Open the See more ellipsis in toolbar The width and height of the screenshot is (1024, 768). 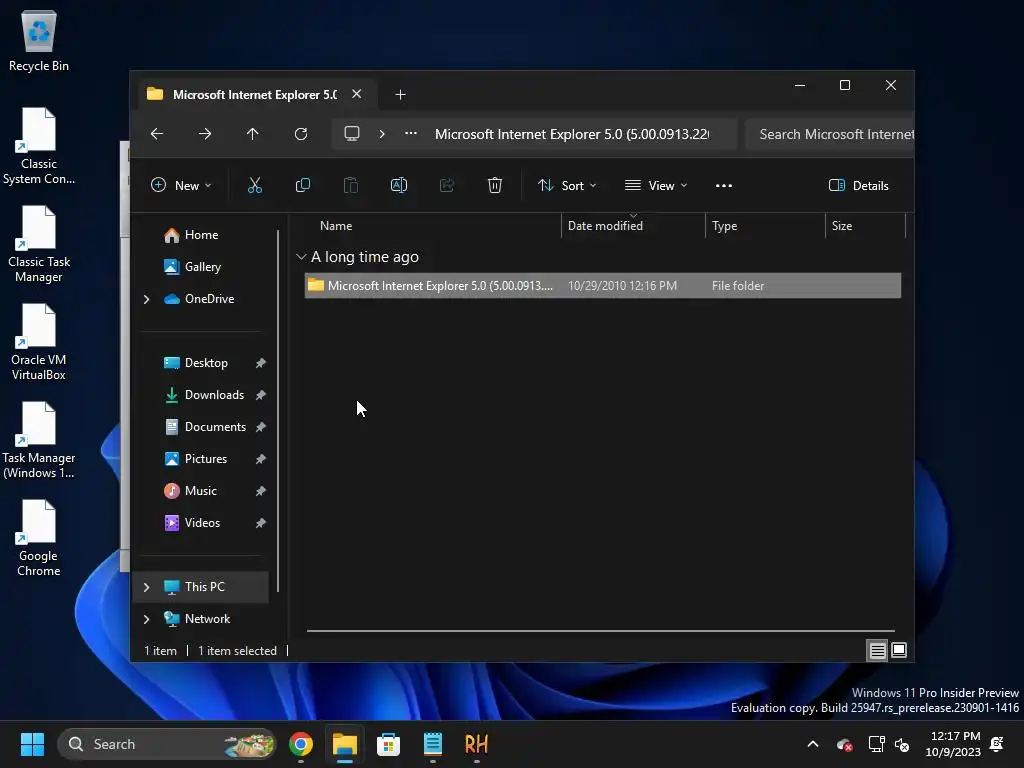(x=724, y=185)
